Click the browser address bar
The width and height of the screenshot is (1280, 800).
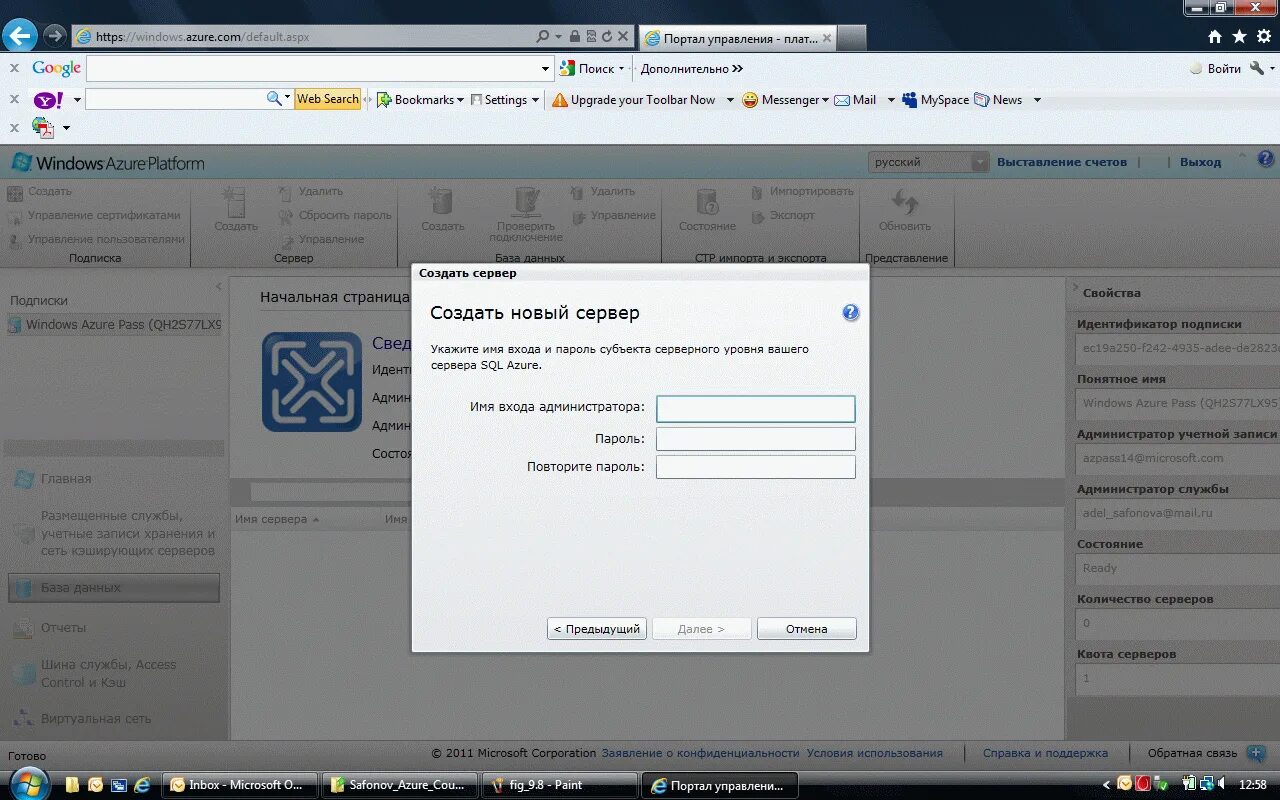tap(310, 37)
